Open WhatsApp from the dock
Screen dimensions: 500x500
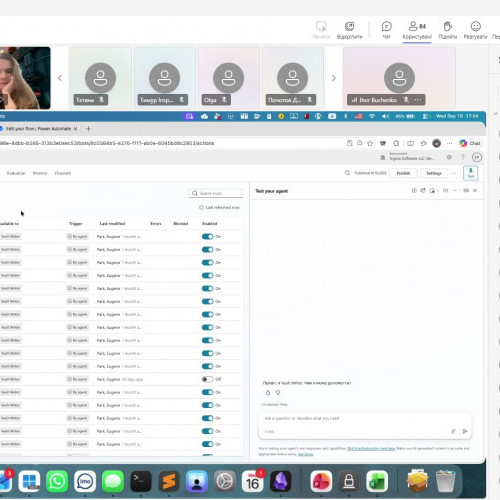[x=57, y=481]
